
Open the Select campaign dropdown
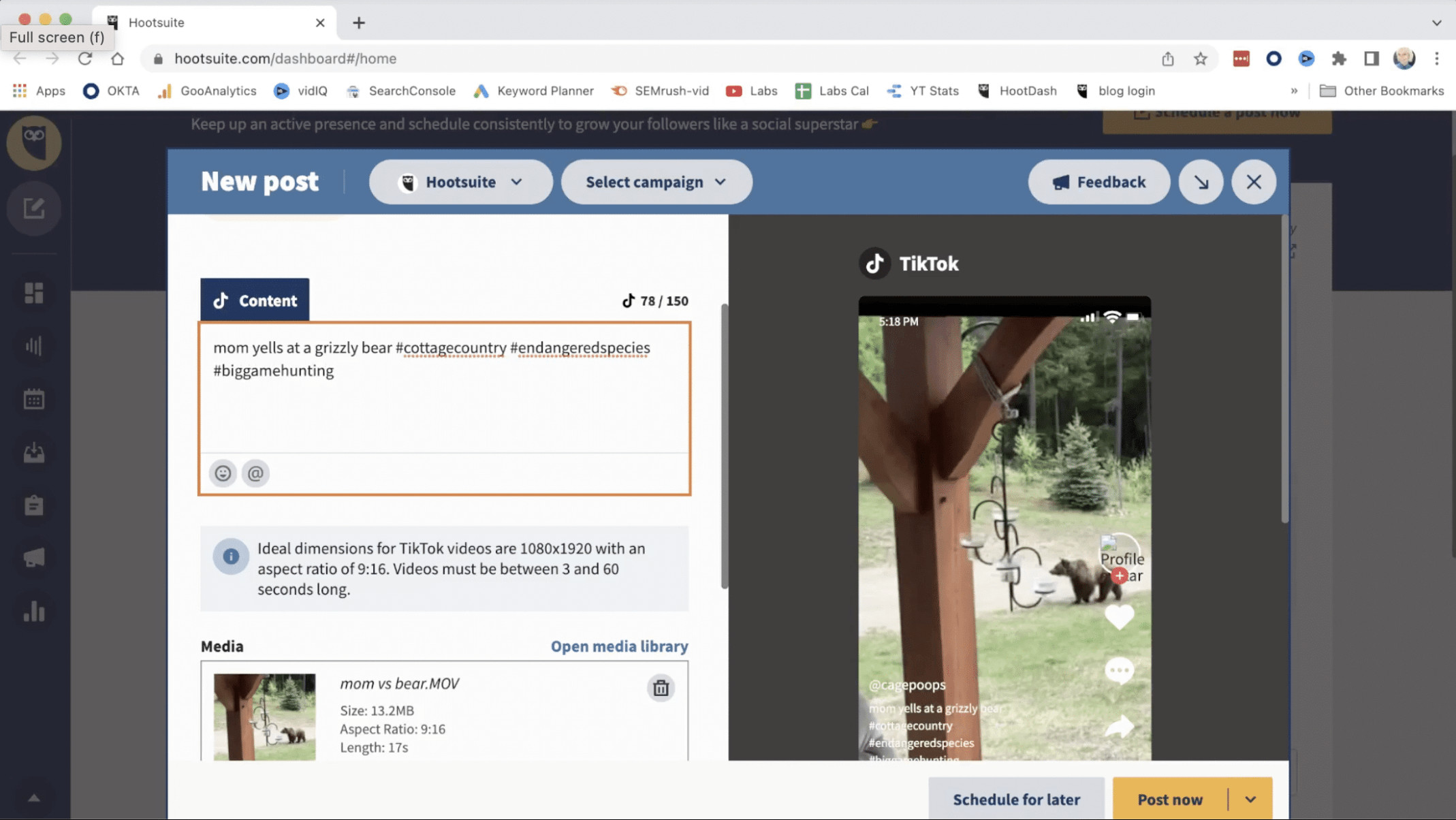coord(656,182)
